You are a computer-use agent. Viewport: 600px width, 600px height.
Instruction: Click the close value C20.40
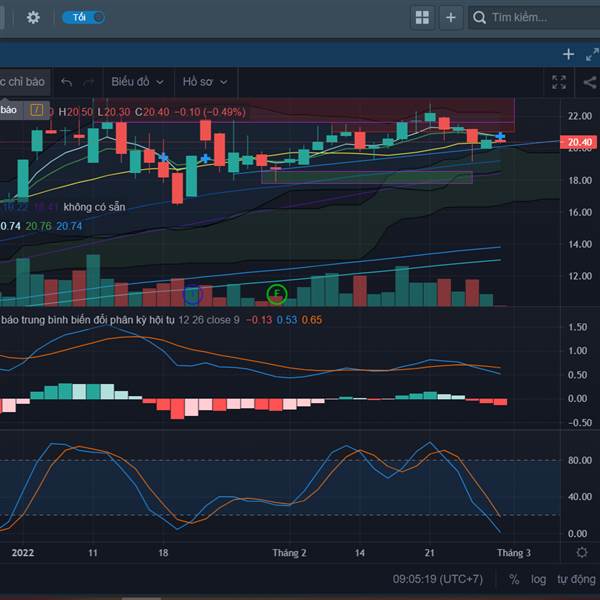(x=152, y=112)
